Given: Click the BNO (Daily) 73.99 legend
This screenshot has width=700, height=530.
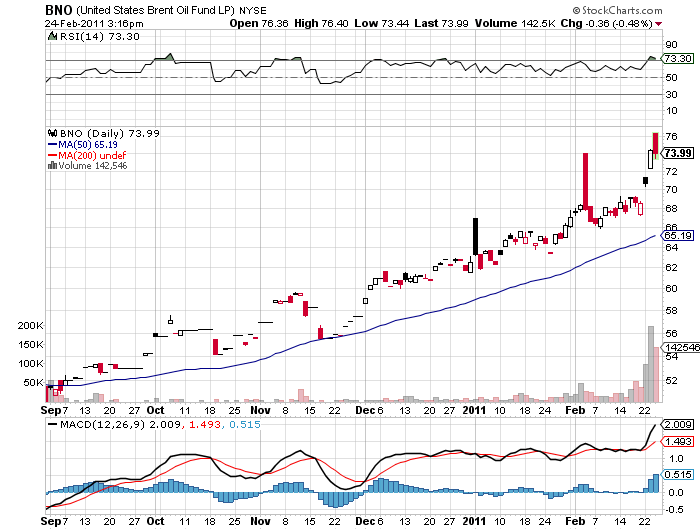Looking at the screenshot, I should coord(109,134).
